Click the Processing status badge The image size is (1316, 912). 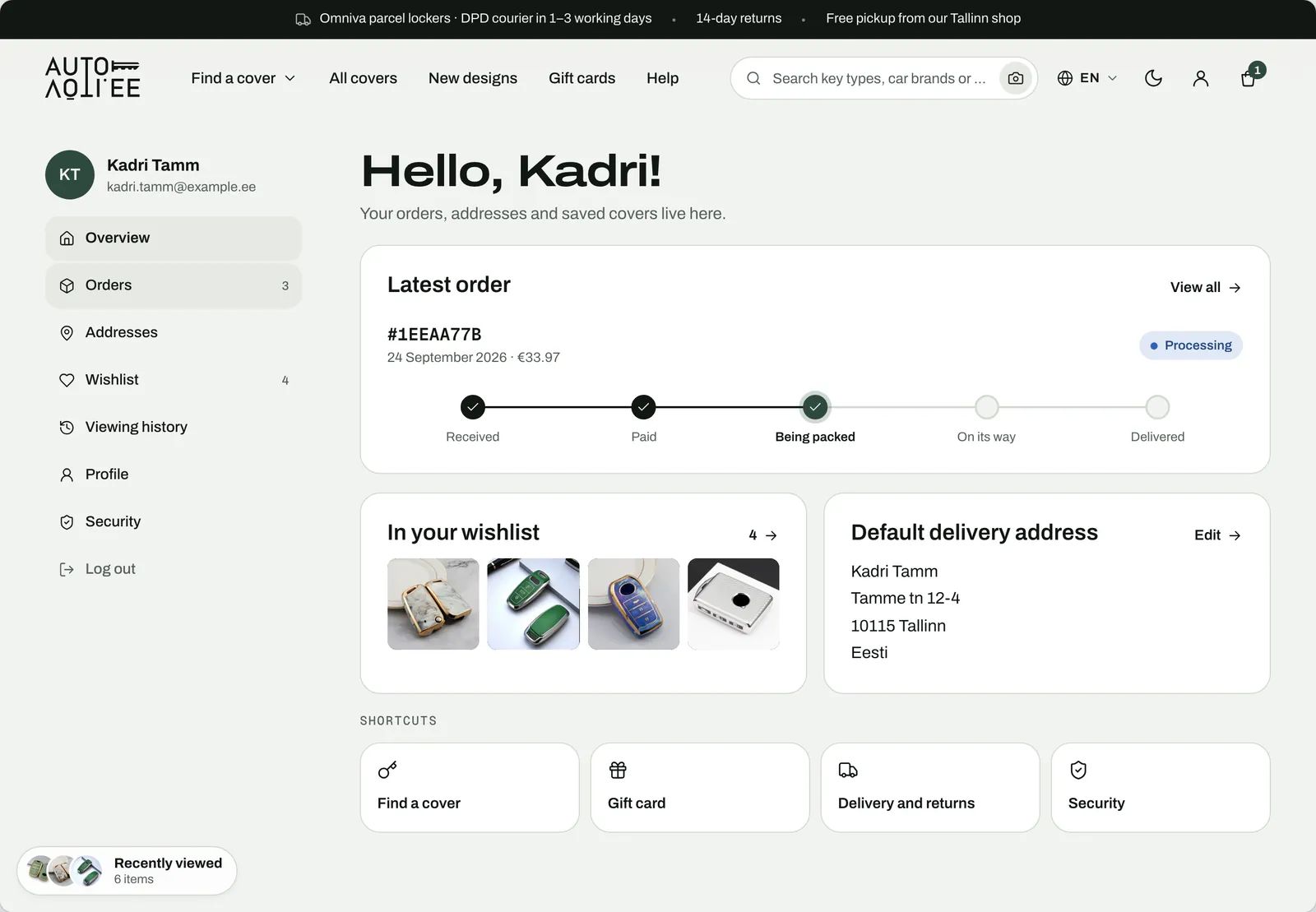click(1191, 345)
